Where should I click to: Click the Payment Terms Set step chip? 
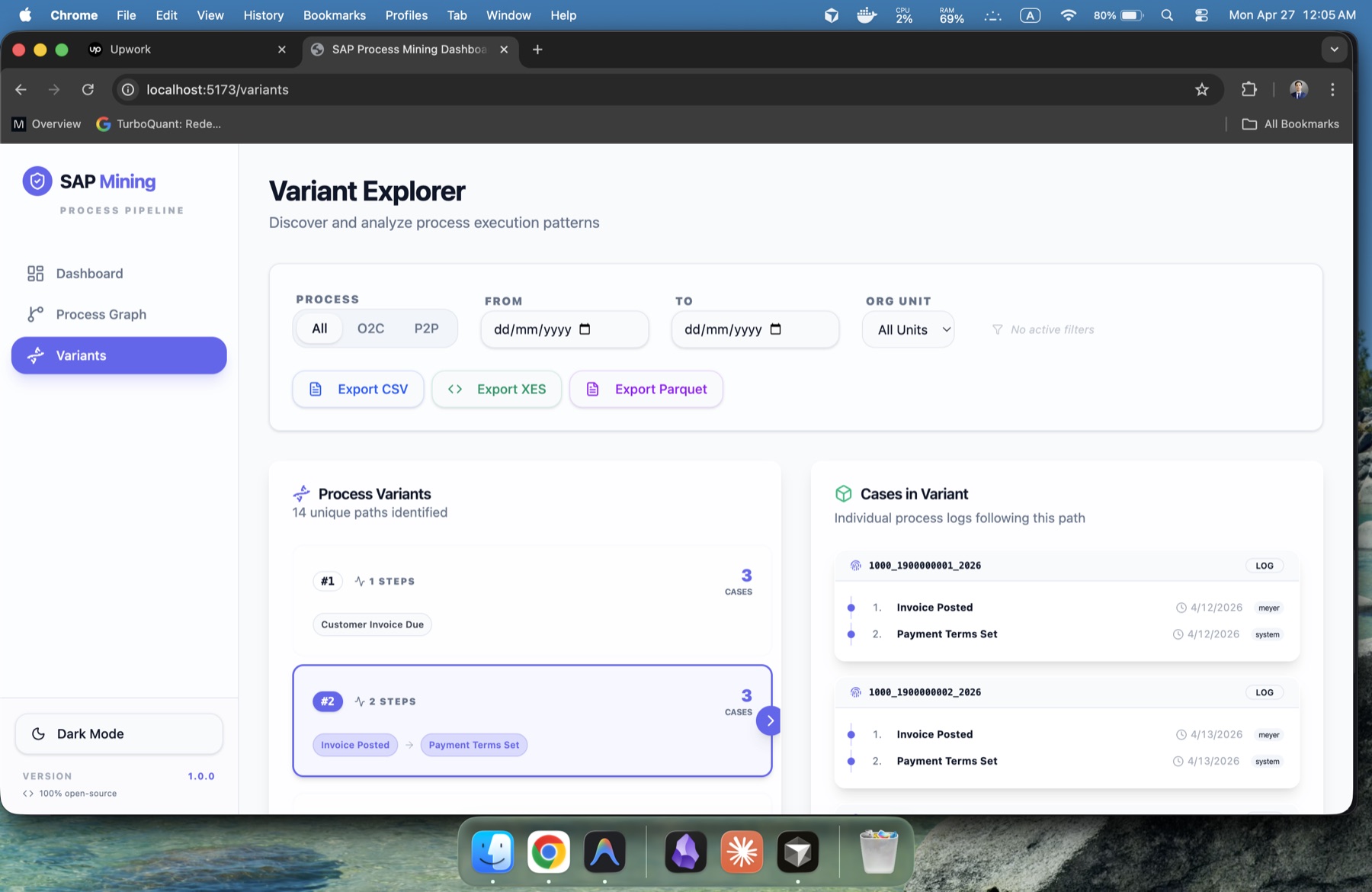(x=474, y=745)
